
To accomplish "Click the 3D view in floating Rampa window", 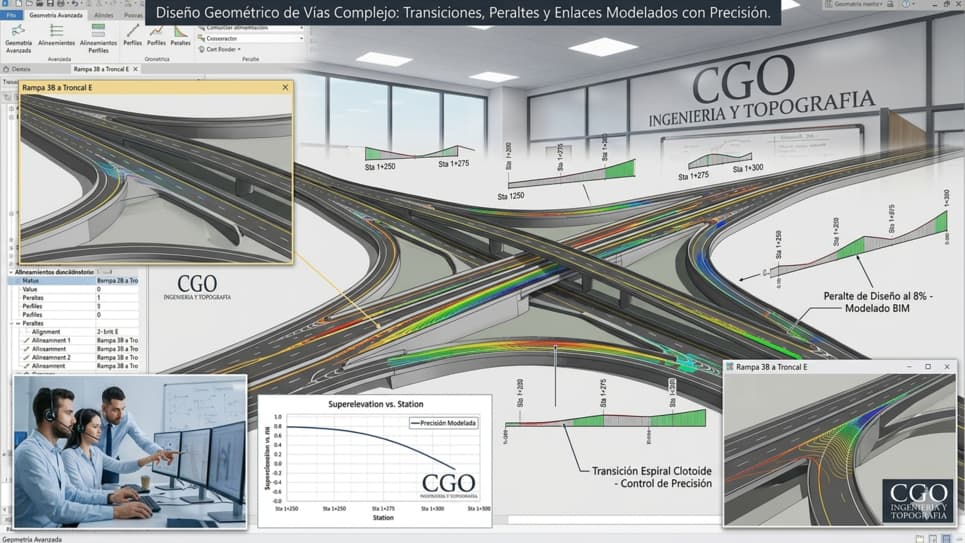I will (839, 449).
